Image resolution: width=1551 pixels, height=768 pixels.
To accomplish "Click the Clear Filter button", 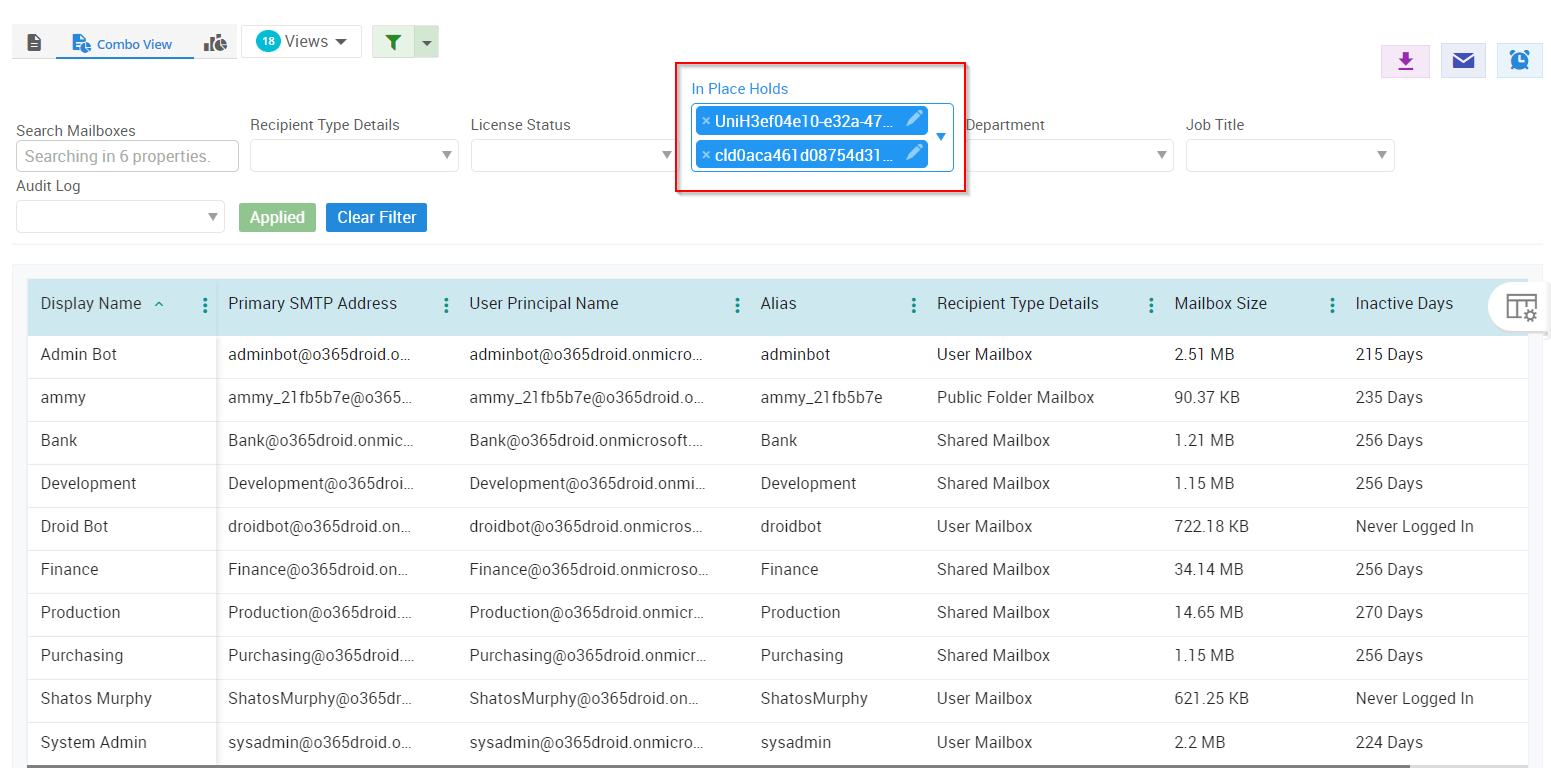I will tap(376, 217).
